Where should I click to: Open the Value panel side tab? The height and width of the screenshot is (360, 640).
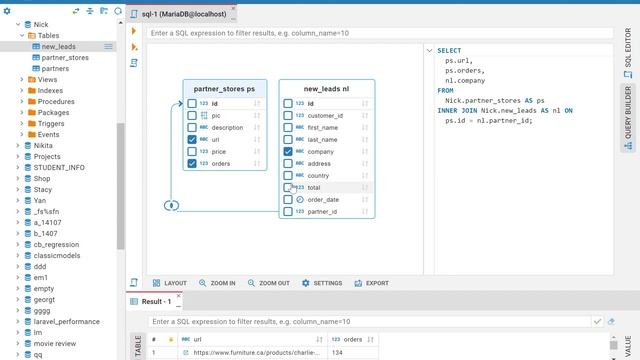(x=628, y=346)
